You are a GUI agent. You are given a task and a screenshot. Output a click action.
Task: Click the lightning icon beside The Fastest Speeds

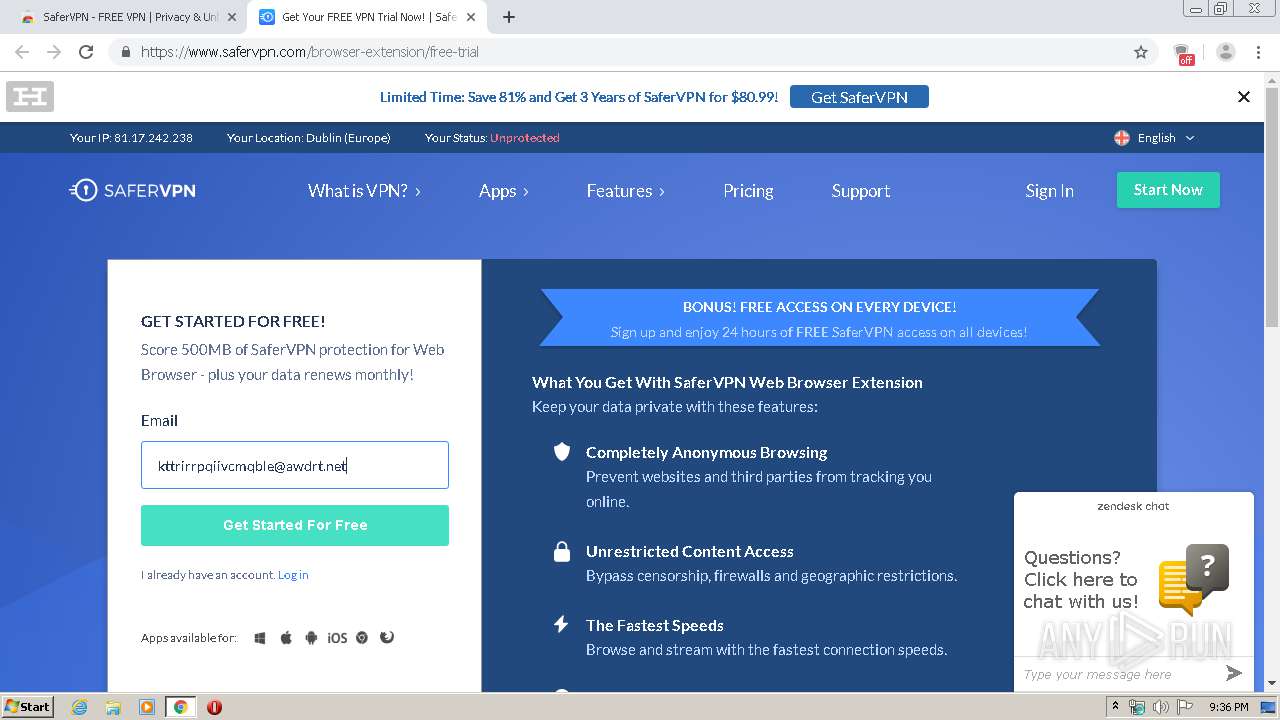tap(562, 625)
